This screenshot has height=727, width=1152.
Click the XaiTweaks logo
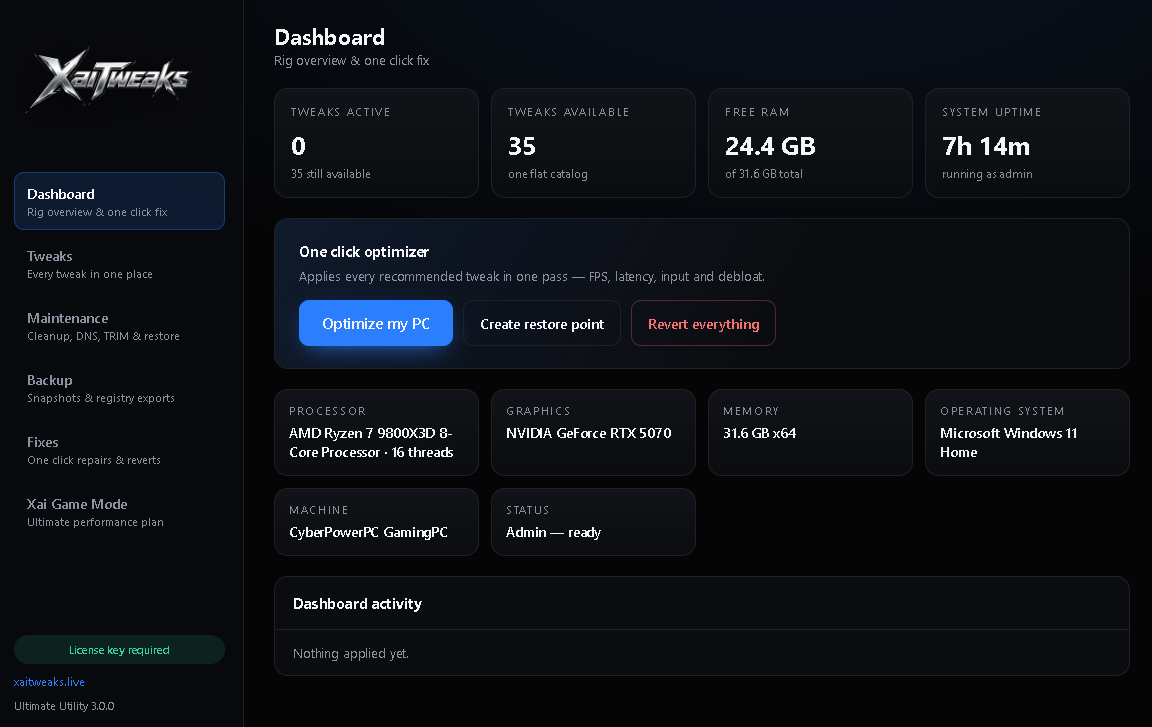(x=109, y=79)
